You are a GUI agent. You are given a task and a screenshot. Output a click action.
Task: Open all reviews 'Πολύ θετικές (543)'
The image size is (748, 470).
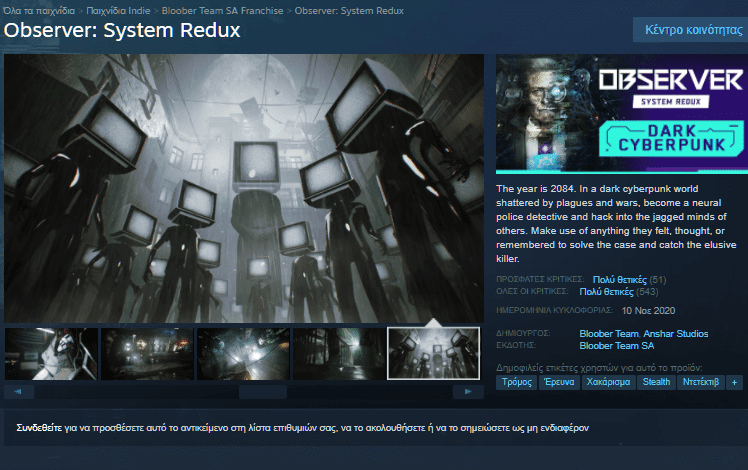tap(618, 292)
